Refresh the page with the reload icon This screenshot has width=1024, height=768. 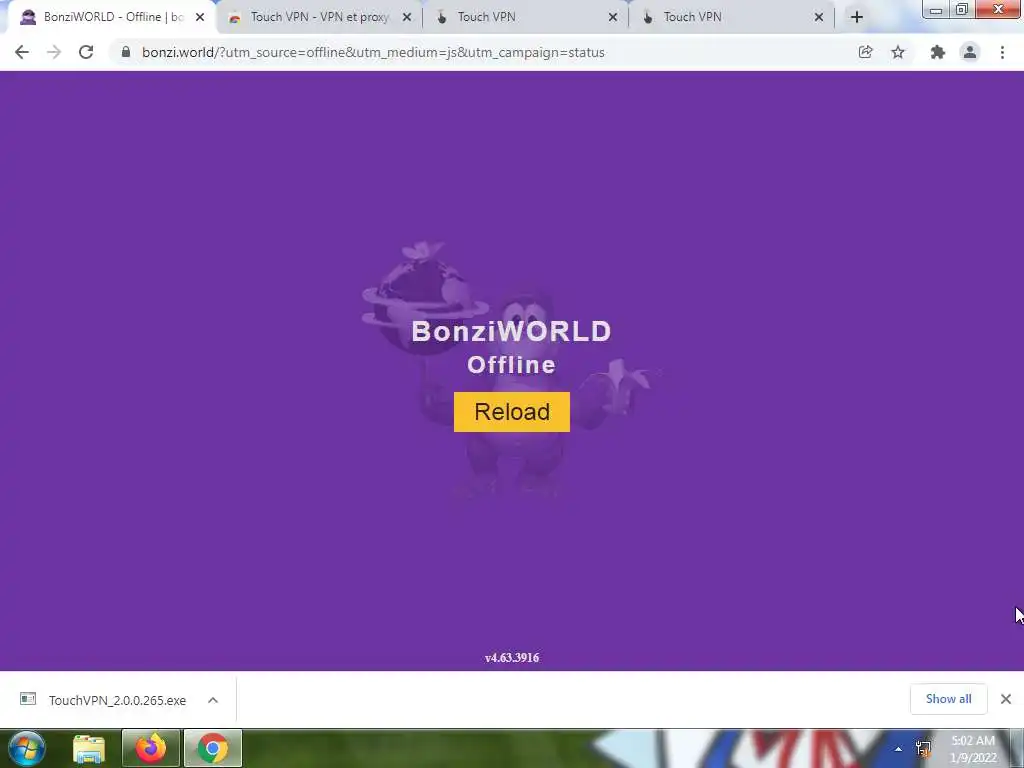[x=86, y=52]
